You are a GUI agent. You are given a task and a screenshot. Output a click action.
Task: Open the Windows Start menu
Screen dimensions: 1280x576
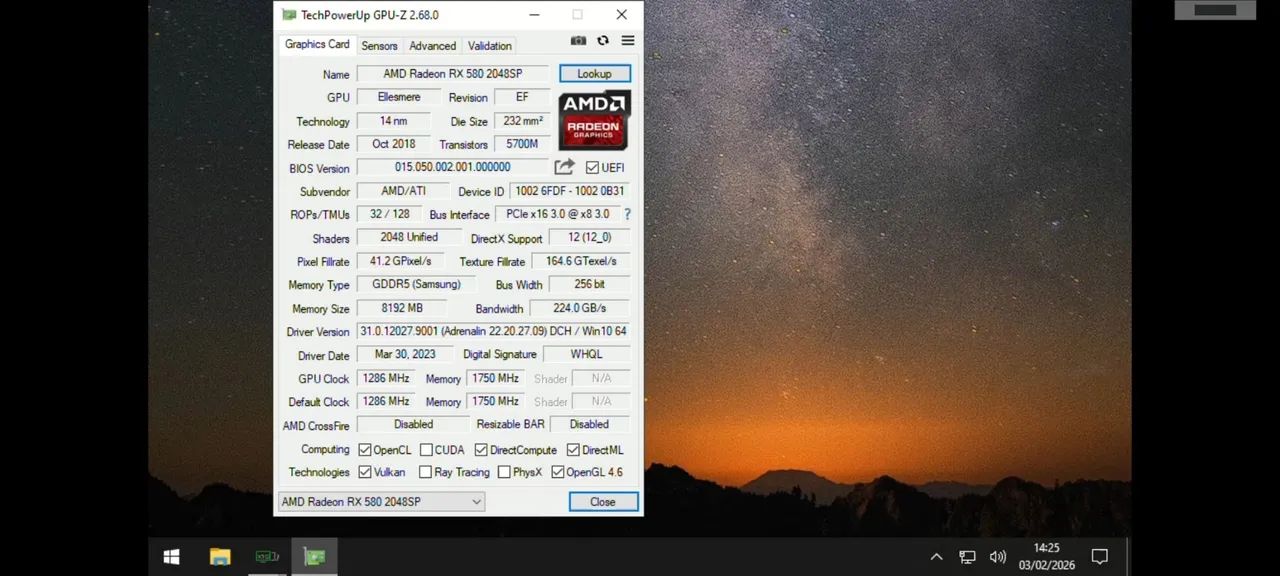(x=172, y=557)
